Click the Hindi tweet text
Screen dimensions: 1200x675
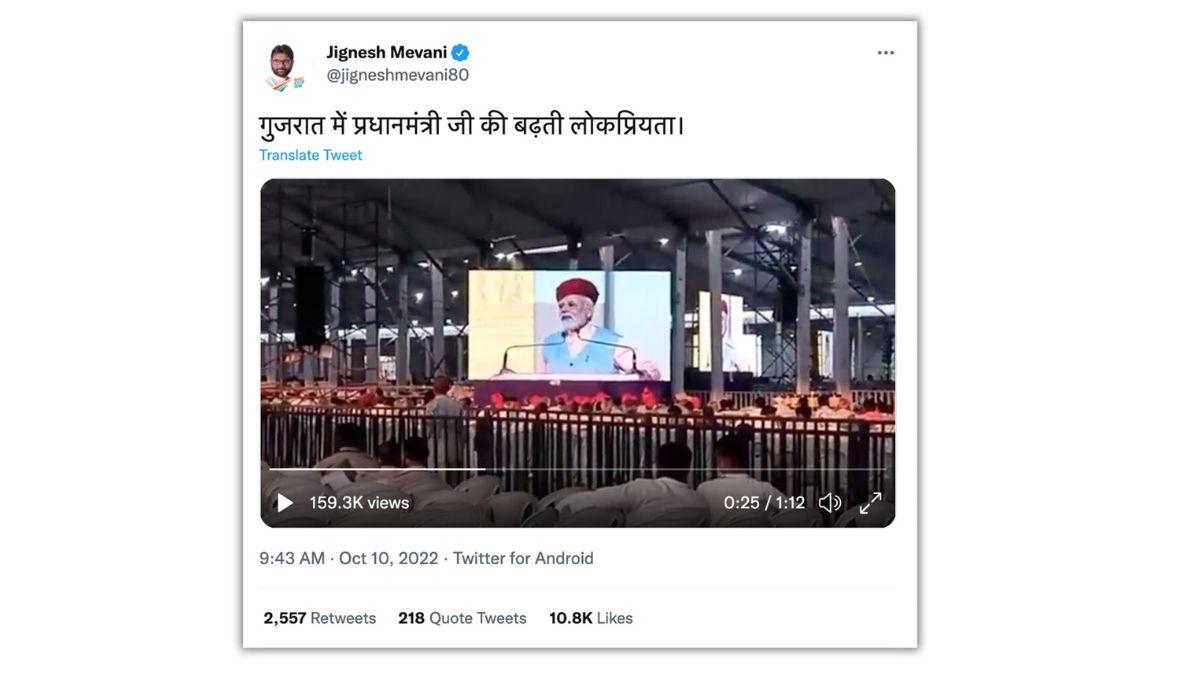coord(472,126)
